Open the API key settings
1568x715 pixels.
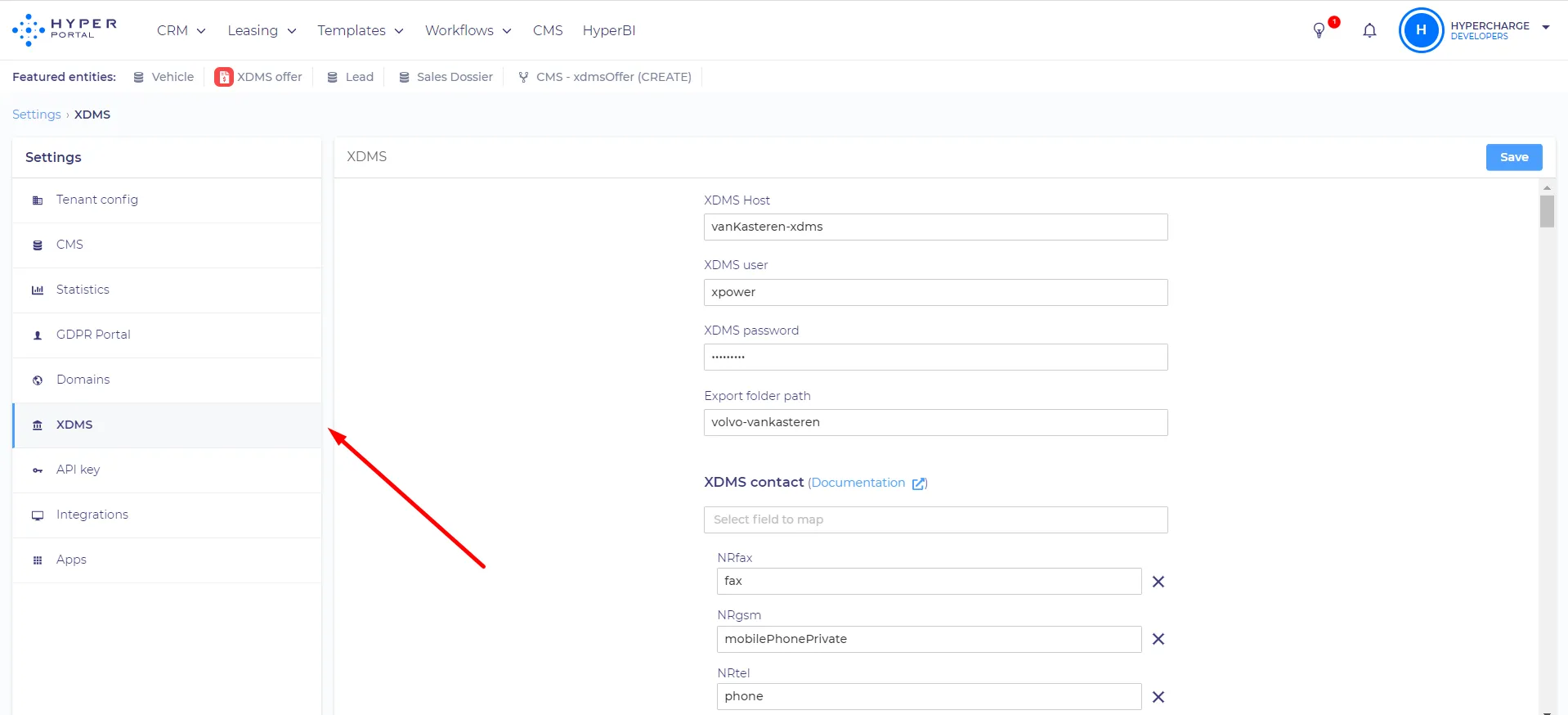[167, 470]
